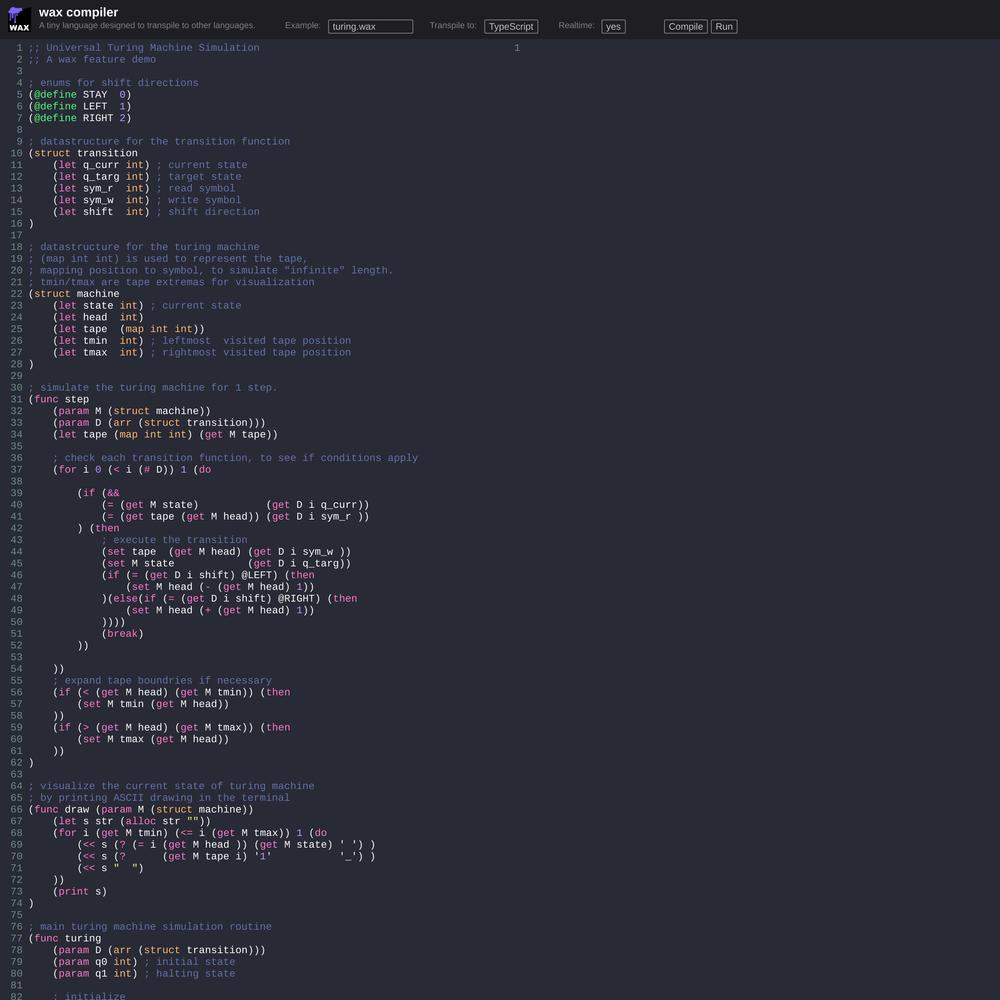This screenshot has width=1000, height=1000.
Task: Click the "(if (&&" line
Action: coord(98,493)
